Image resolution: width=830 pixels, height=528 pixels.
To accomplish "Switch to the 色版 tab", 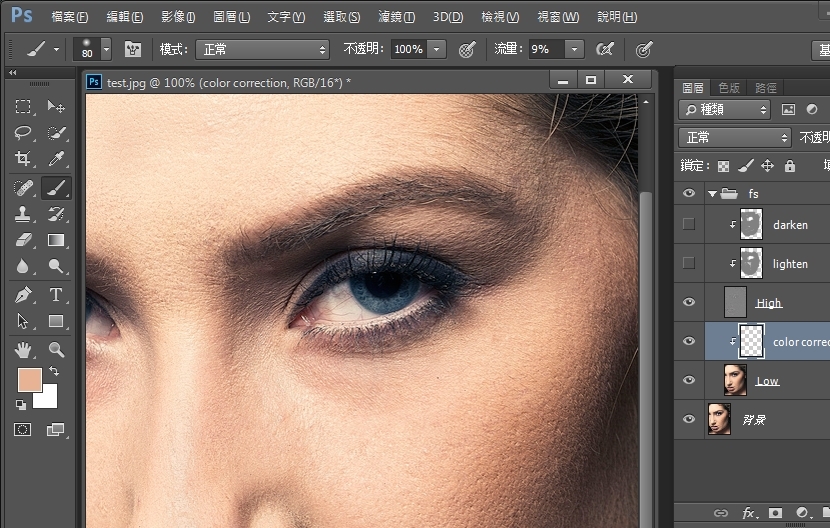I will [x=729, y=87].
